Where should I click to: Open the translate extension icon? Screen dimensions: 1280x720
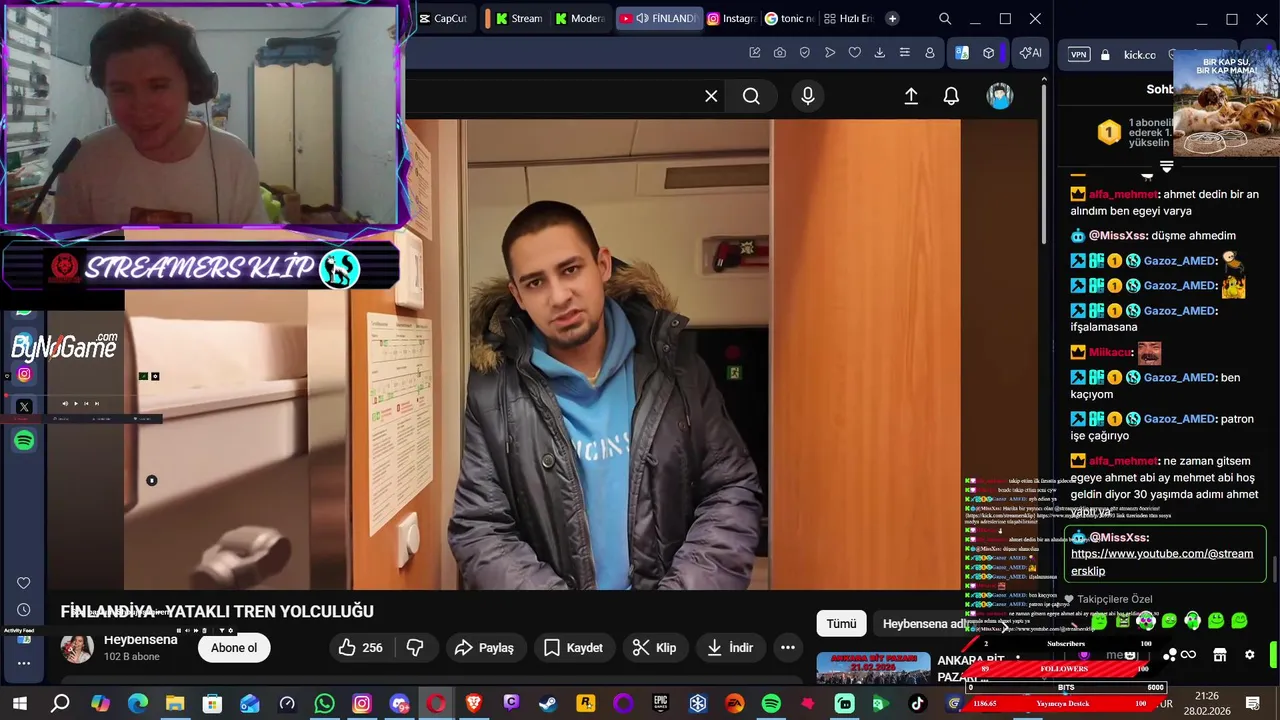(x=962, y=53)
